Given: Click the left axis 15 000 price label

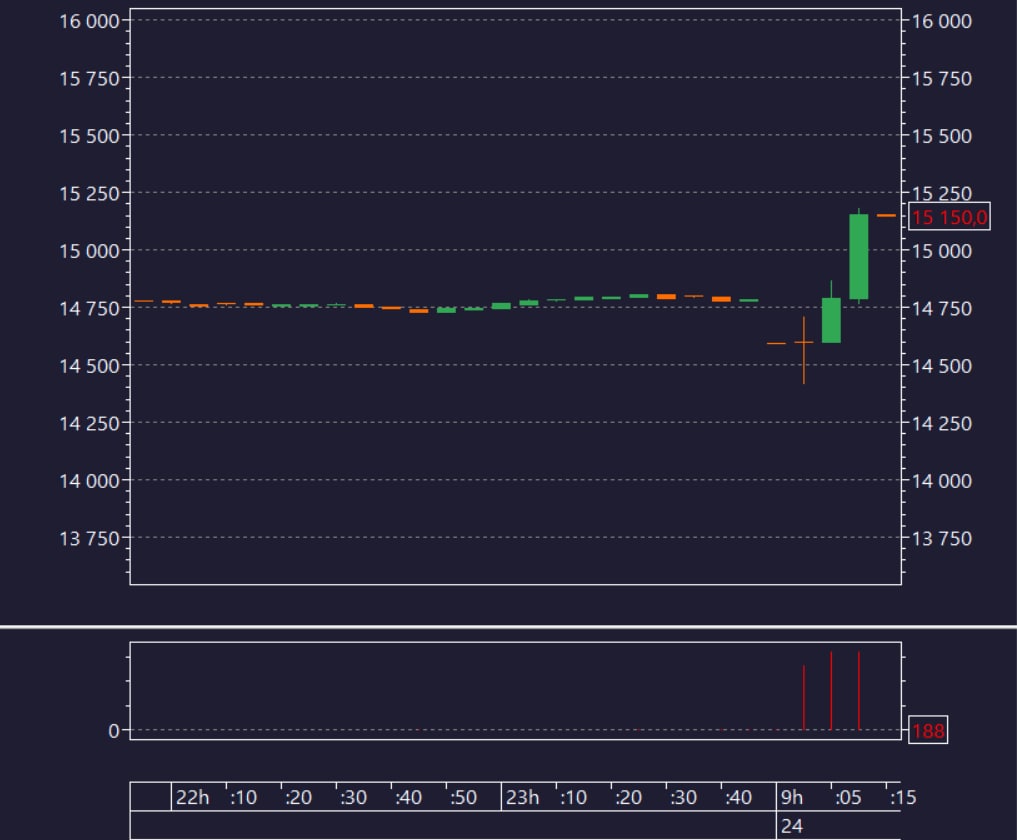Looking at the screenshot, I should pyautogui.click(x=90, y=251).
